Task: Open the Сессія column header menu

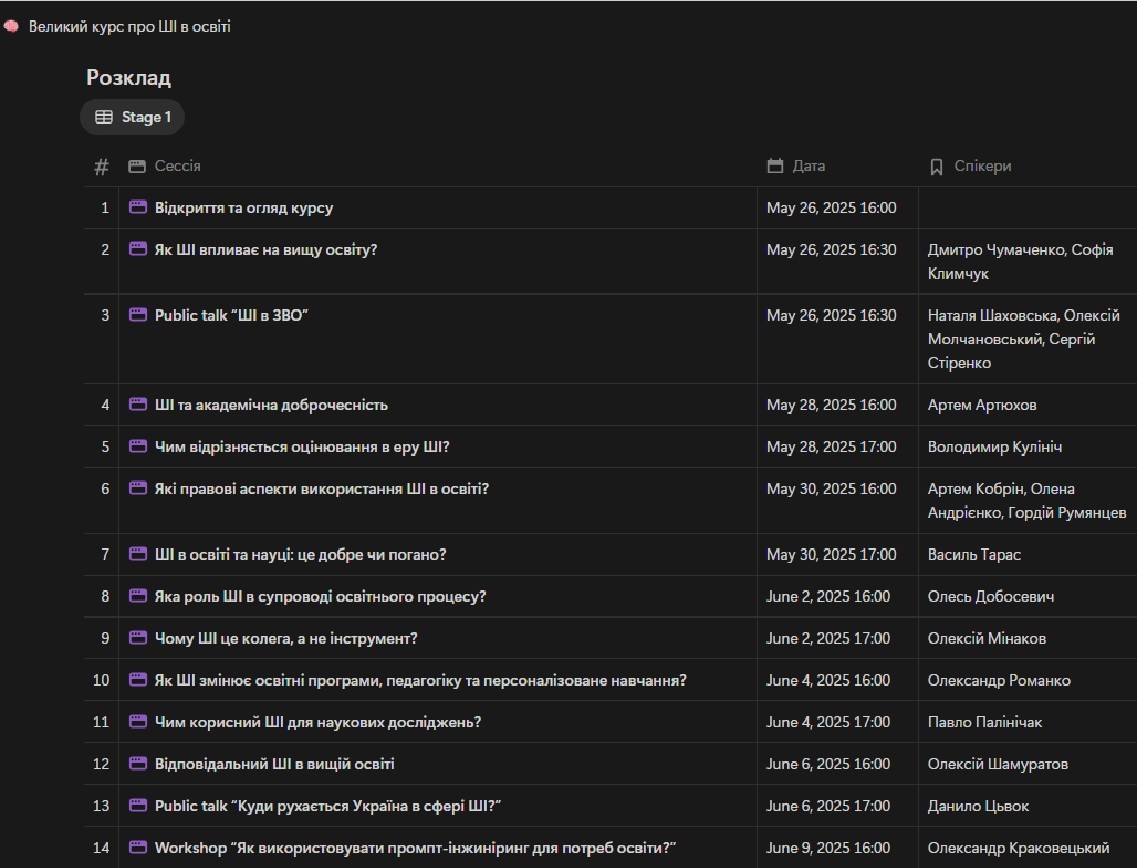Action: (177, 166)
